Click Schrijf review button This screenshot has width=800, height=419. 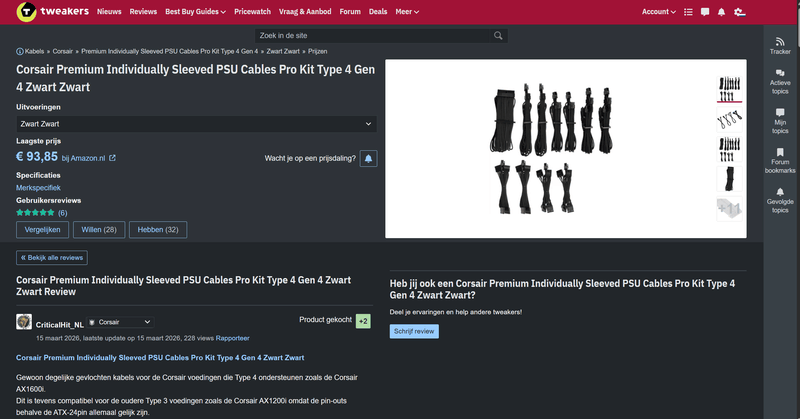(414, 331)
